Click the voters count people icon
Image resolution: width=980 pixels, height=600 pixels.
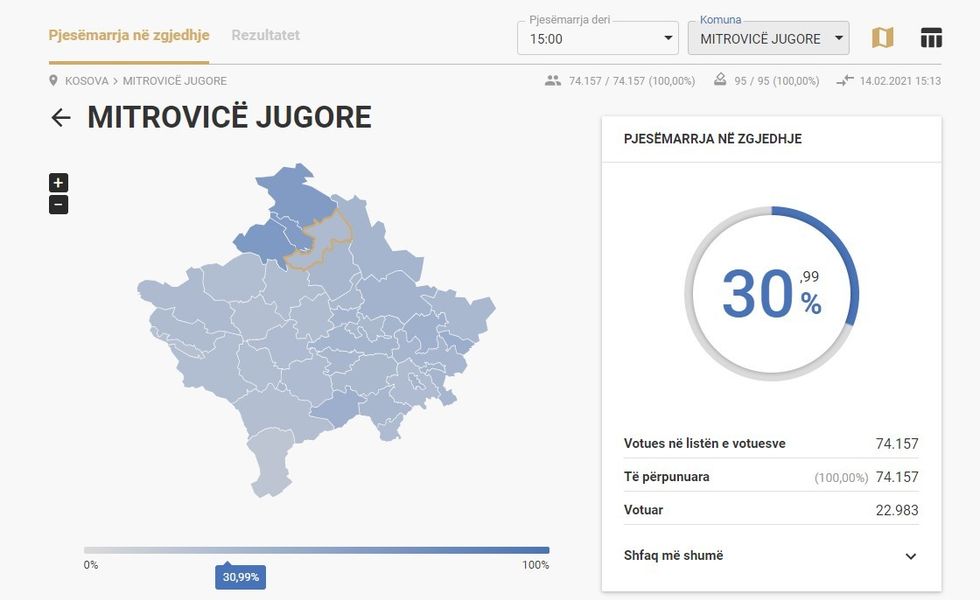[x=556, y=80]
